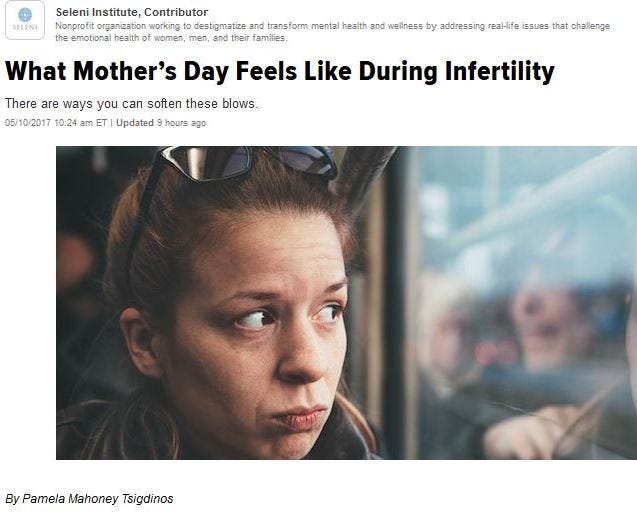Click the word 'Contributor' beside Seleni Institute
The width and height of the screenshot is (637, 513).
point(176,12)
